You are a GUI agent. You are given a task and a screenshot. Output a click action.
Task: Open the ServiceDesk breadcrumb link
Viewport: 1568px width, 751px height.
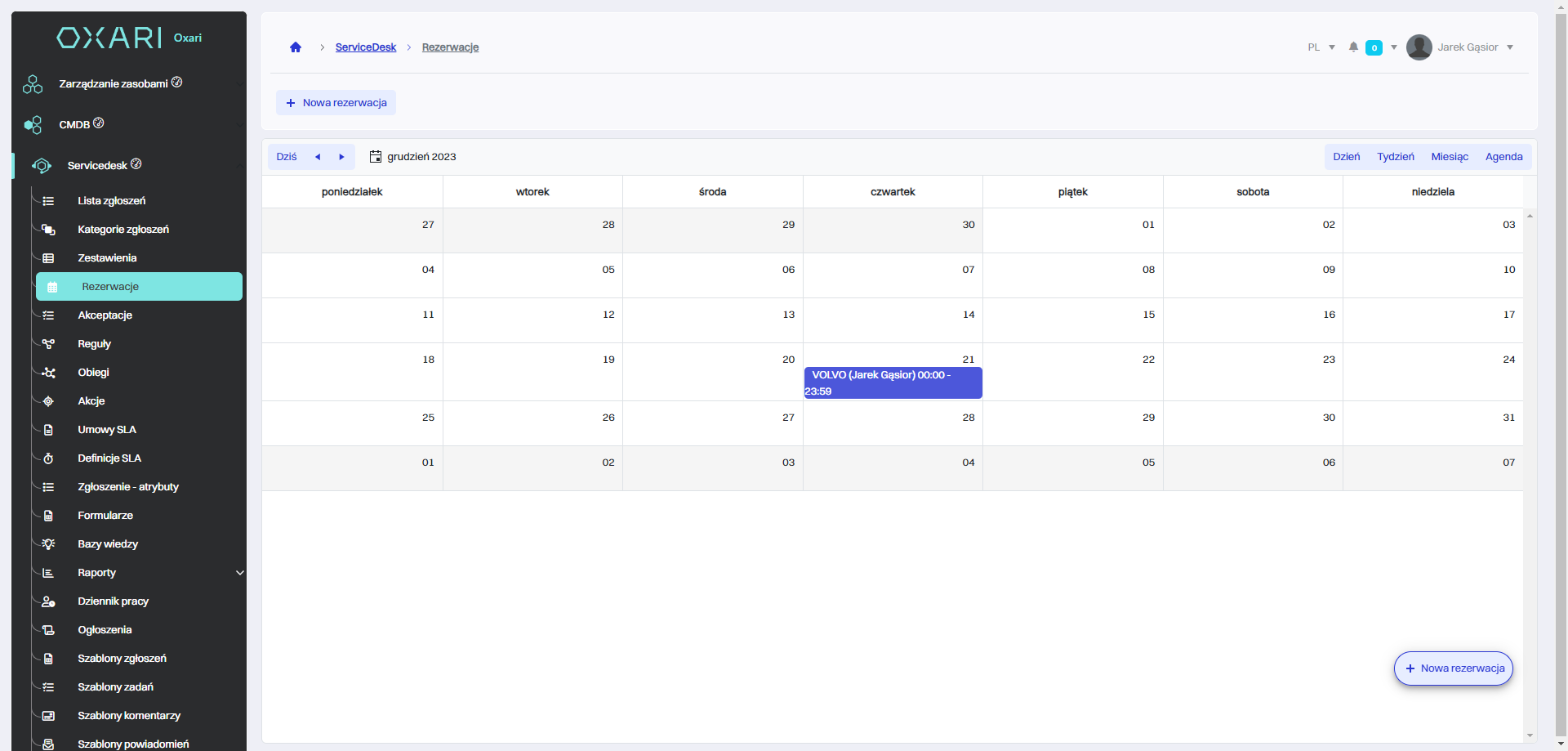point(365,47)
